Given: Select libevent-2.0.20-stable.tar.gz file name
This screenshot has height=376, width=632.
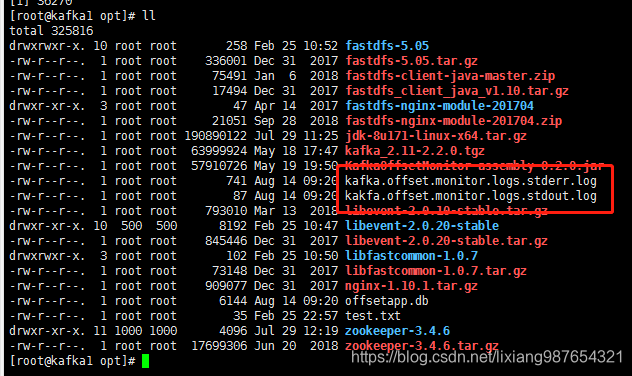Looking at the screenshot, I should click(446, 241).
